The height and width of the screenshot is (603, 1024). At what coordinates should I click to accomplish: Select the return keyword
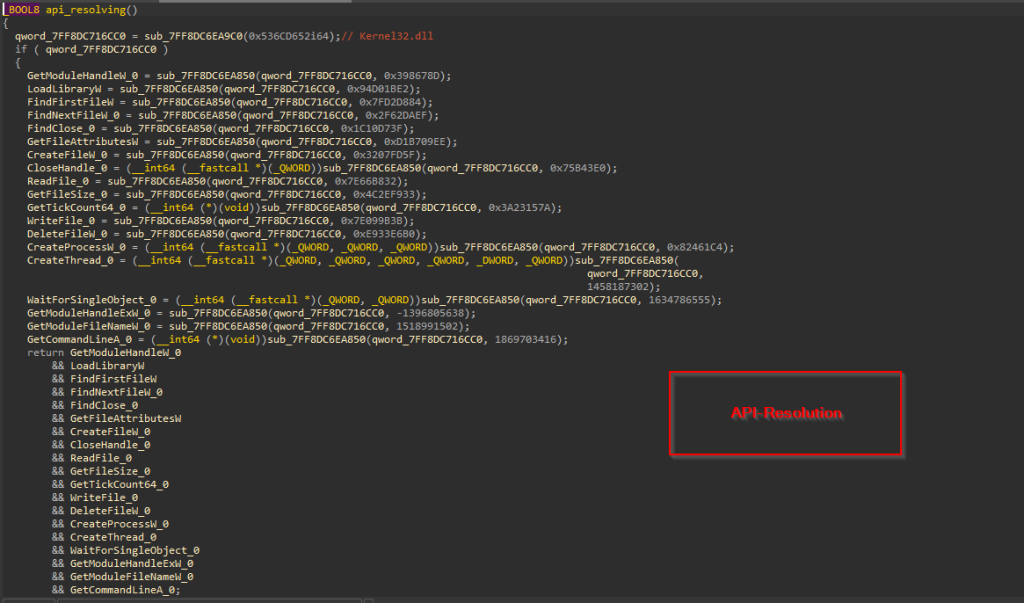coord(46,352)
